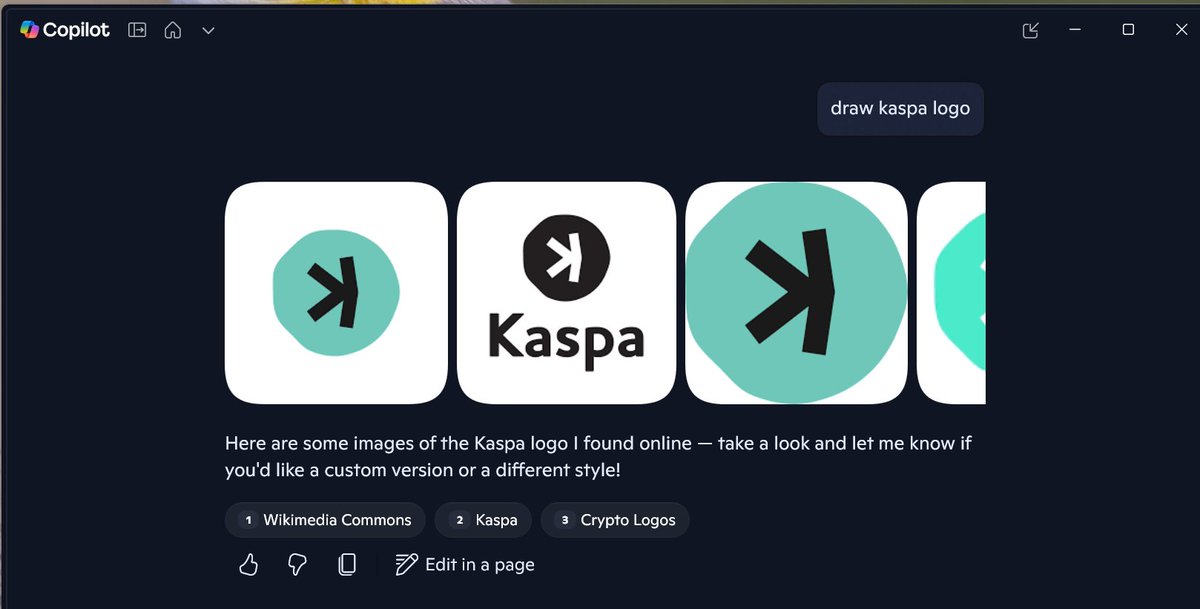Open the large teal K logo thumbnail
Screen dimensions: 1200x609
(796, 293)
